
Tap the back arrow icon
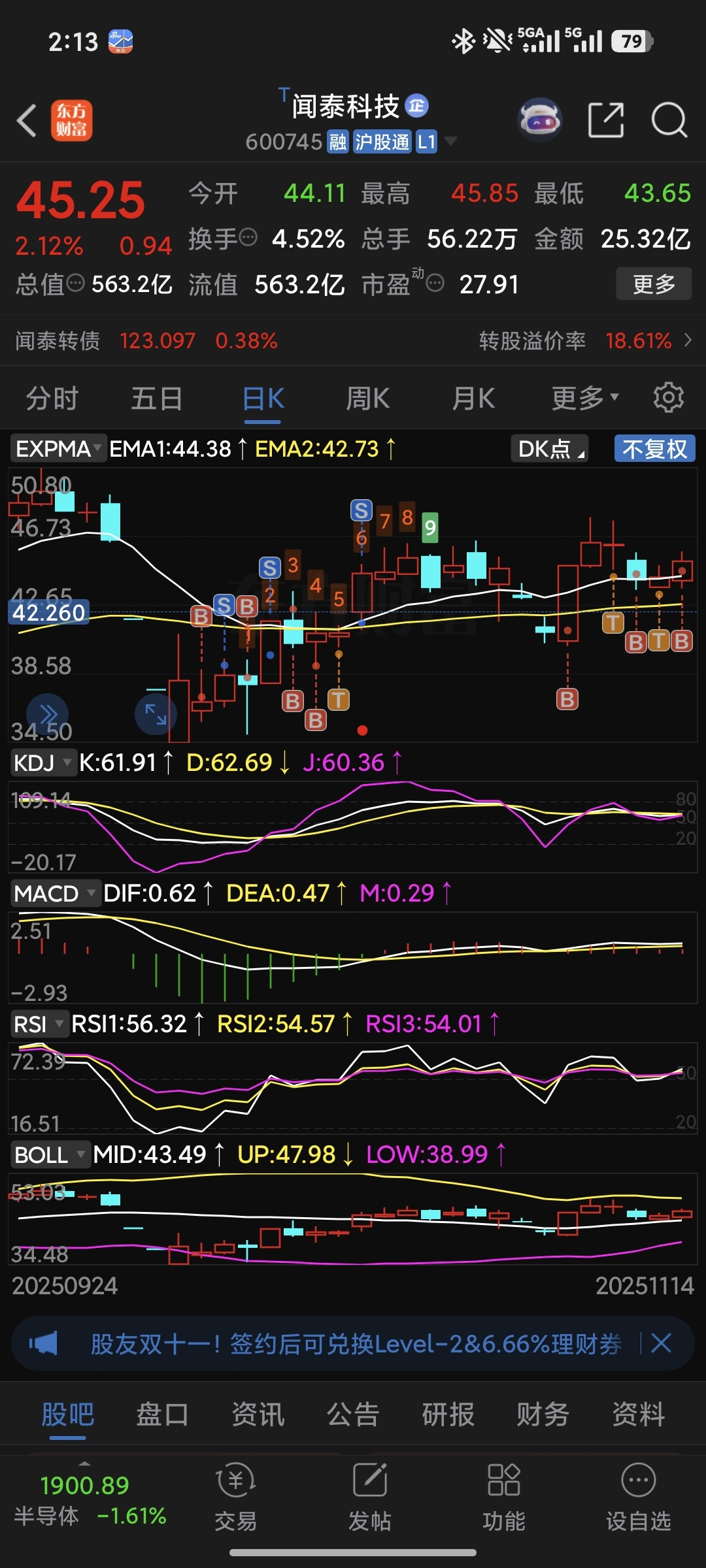27,121
